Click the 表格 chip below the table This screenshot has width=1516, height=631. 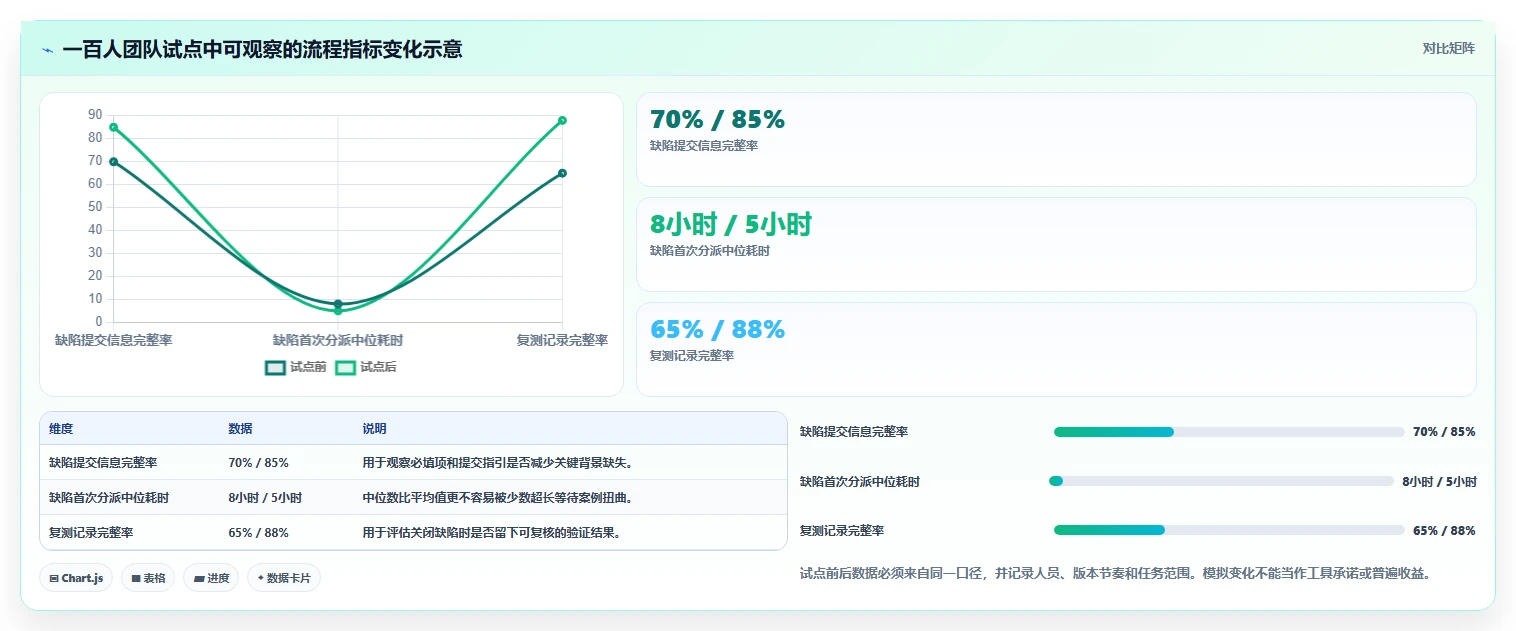coord(148,578)
